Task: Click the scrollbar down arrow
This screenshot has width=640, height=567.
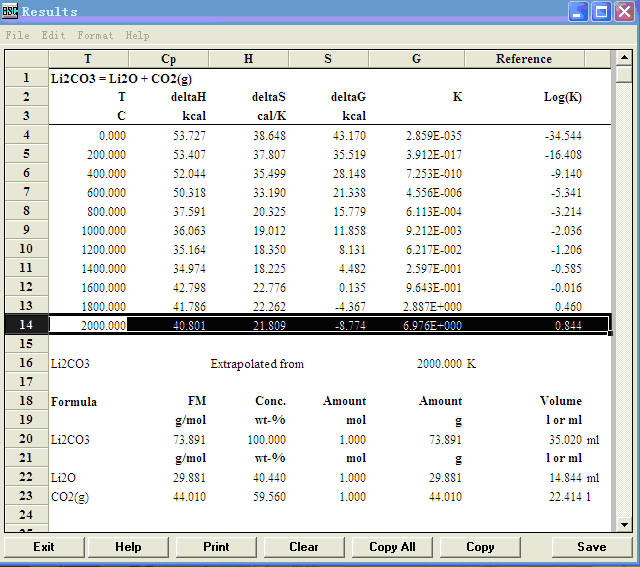Action: coord(624,525)
